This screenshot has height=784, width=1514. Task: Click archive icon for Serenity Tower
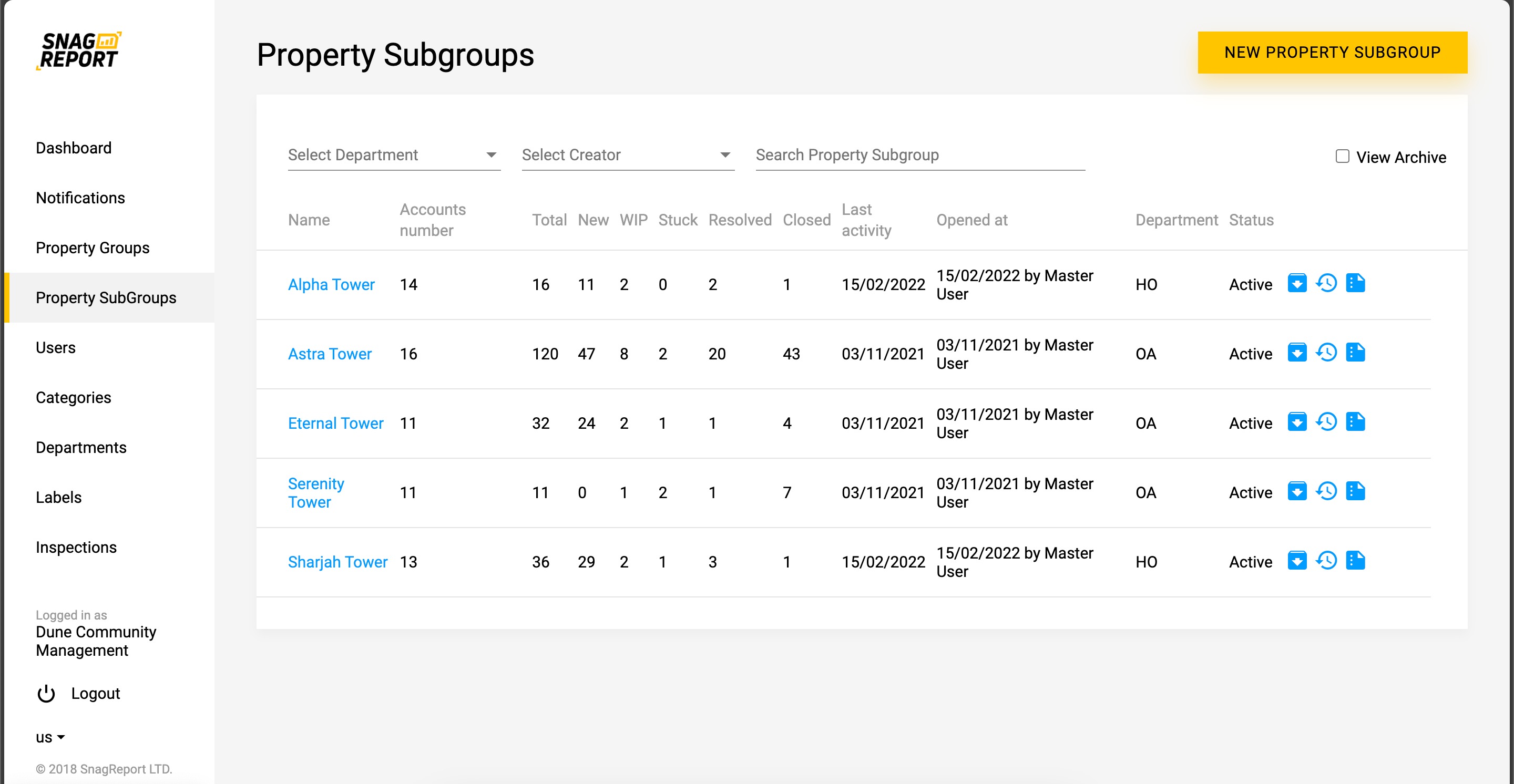(x=1296, y=491)
